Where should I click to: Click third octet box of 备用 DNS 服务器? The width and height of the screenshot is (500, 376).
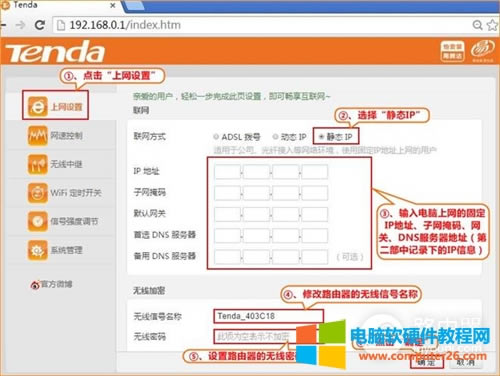[285, 257]
